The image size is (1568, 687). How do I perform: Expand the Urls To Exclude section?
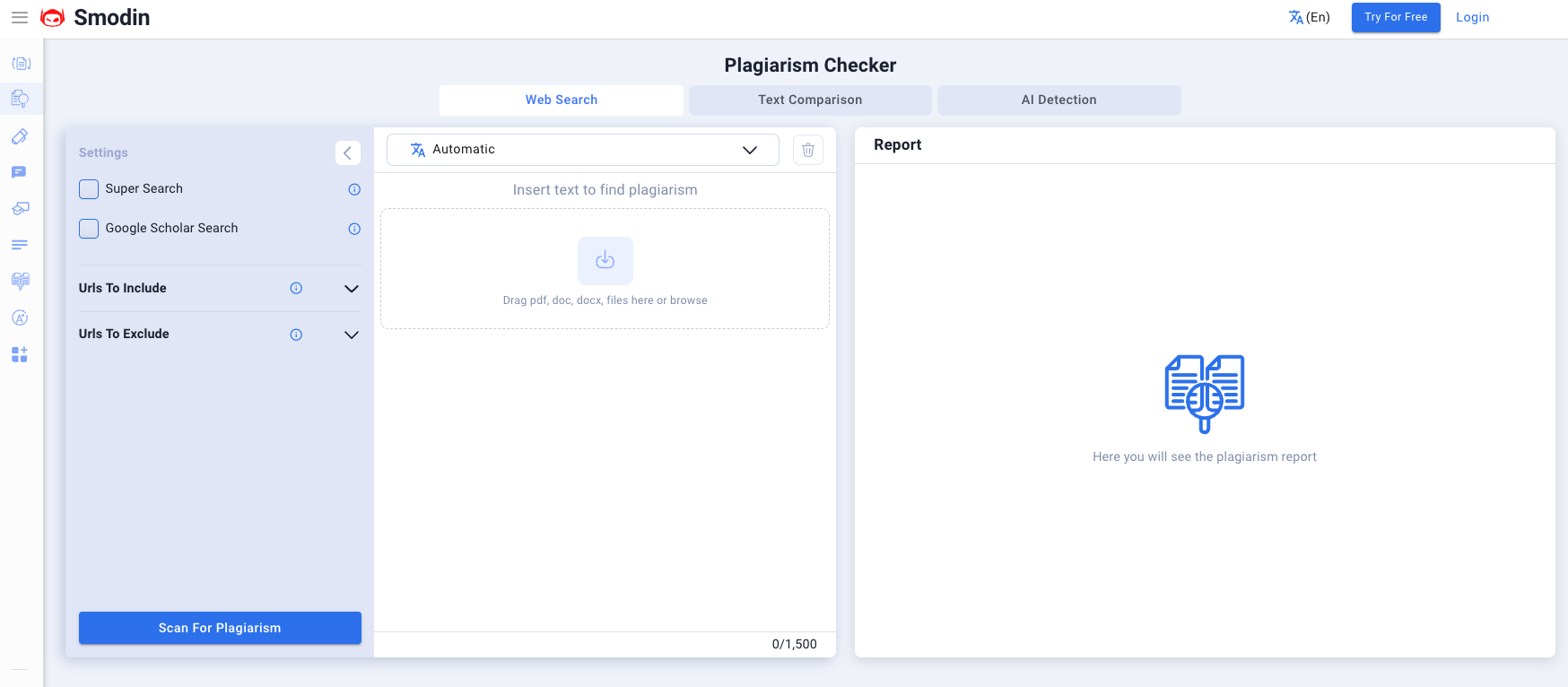(352, 335)
